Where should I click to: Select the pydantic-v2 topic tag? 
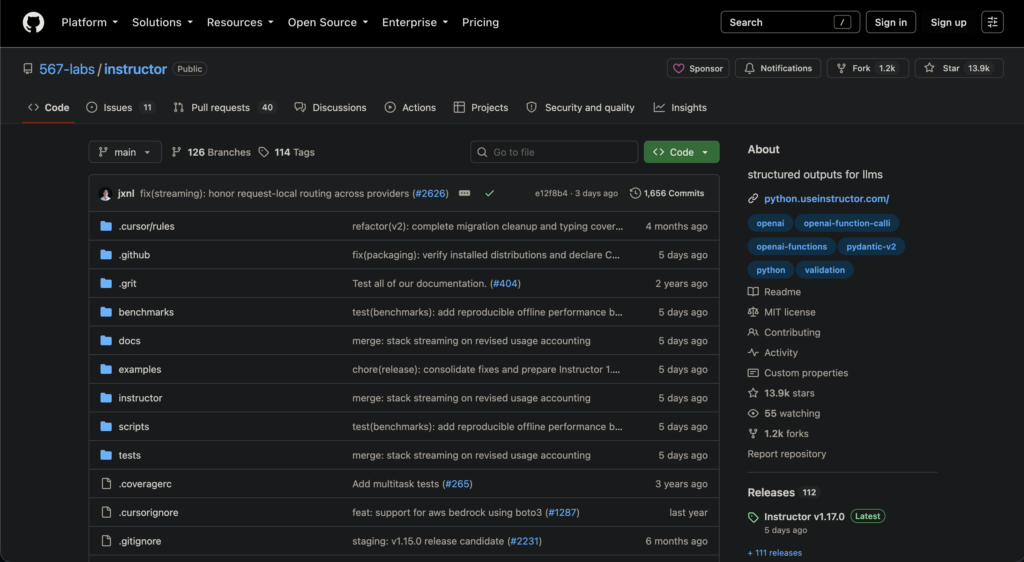871,247
